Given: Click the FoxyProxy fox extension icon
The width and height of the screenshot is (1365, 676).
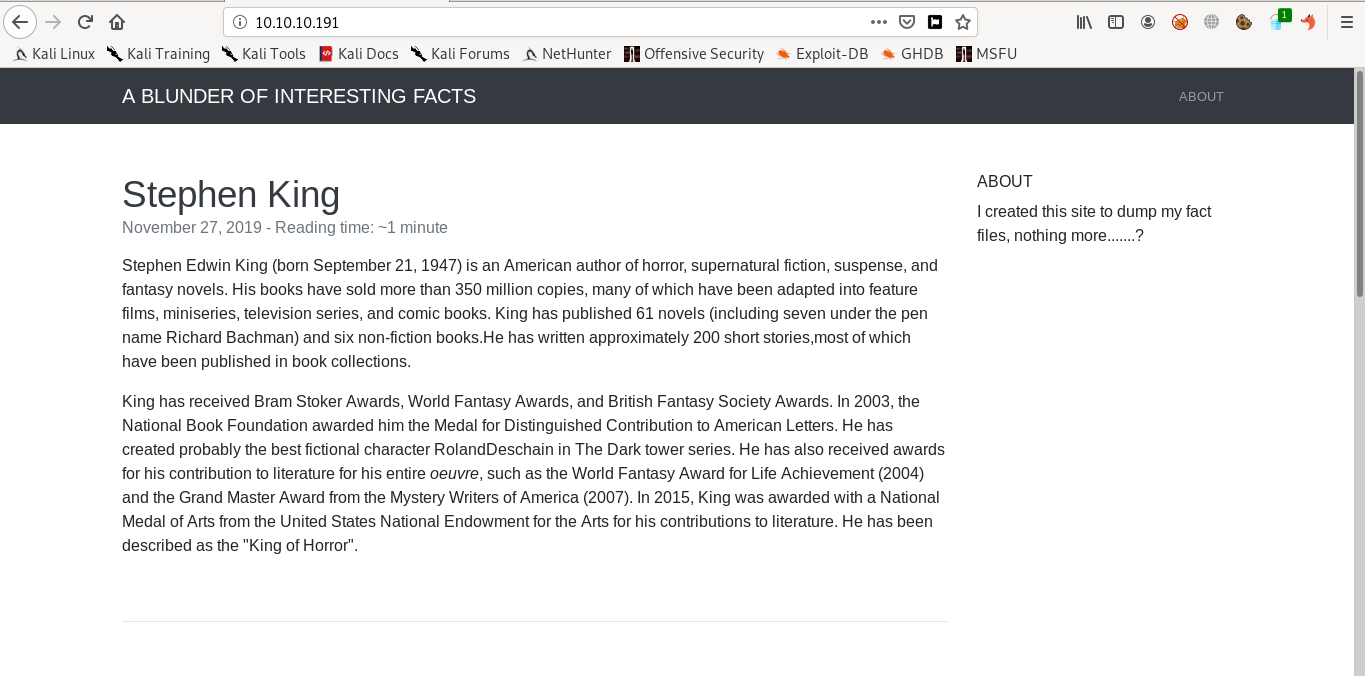Looking at the screenshot, I should [x=1308, y=22].
